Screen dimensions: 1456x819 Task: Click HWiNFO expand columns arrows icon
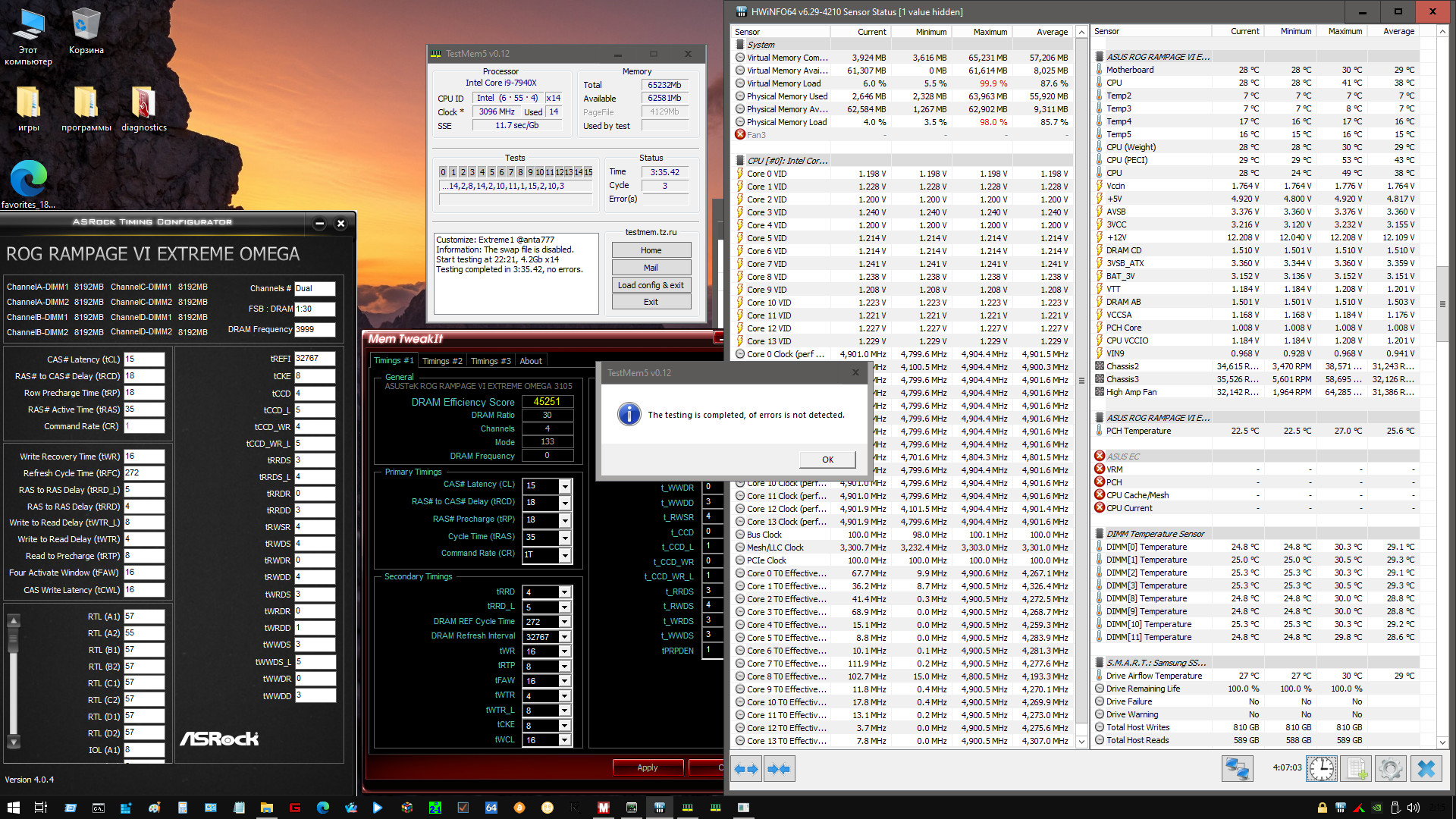[746, 769]
